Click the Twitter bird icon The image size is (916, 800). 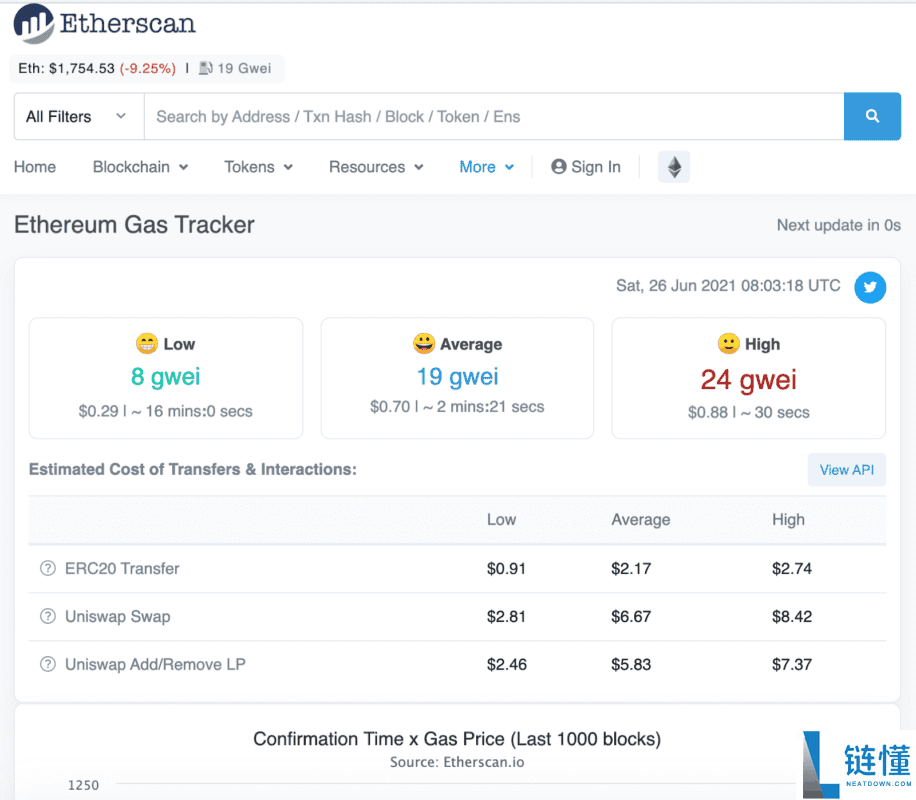click(869, 288)
